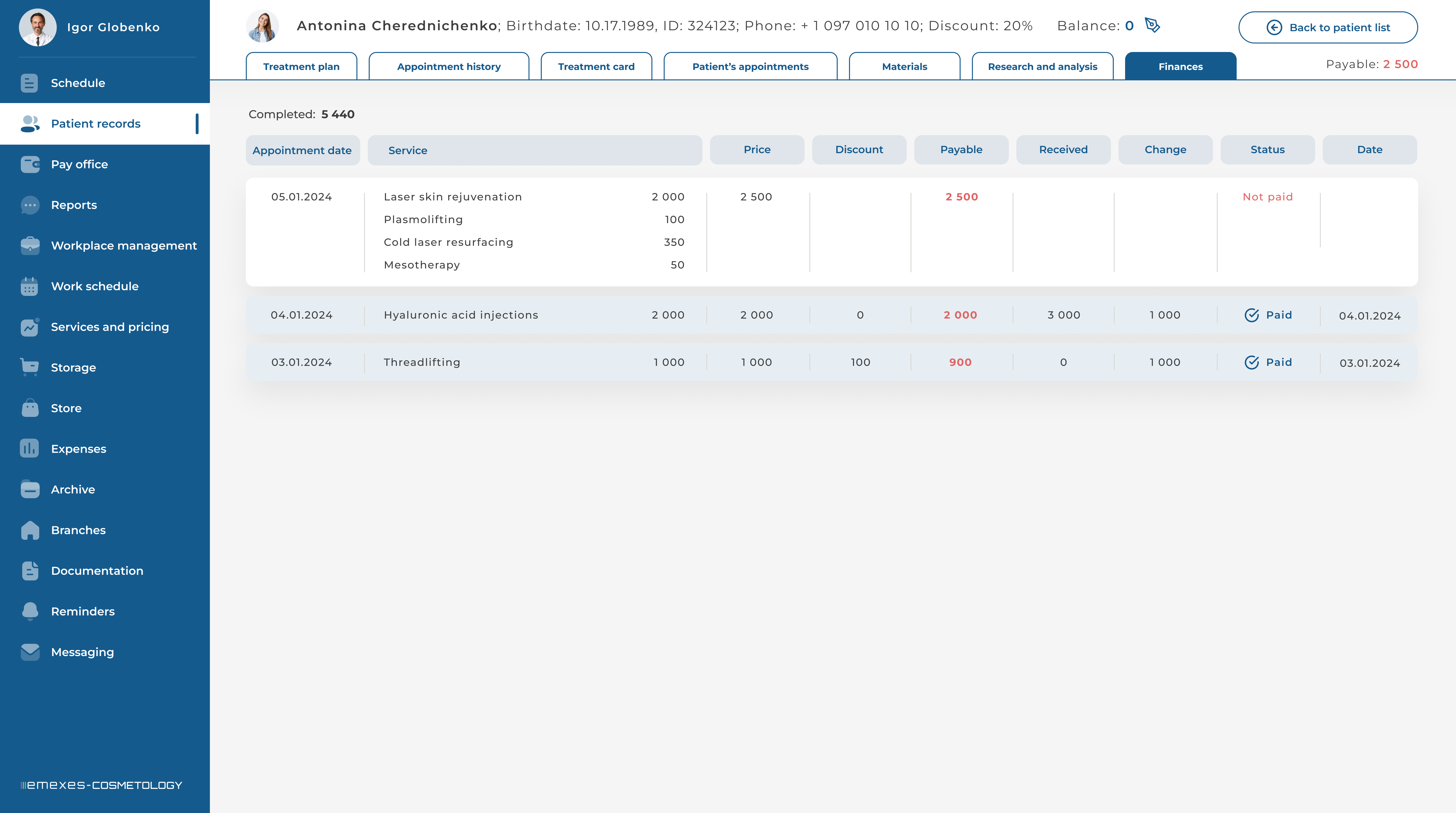The height and width of the screenshot is (813, 1456).
Task: Open Storage cart icon in sidebar
Action: pos(29,367)
